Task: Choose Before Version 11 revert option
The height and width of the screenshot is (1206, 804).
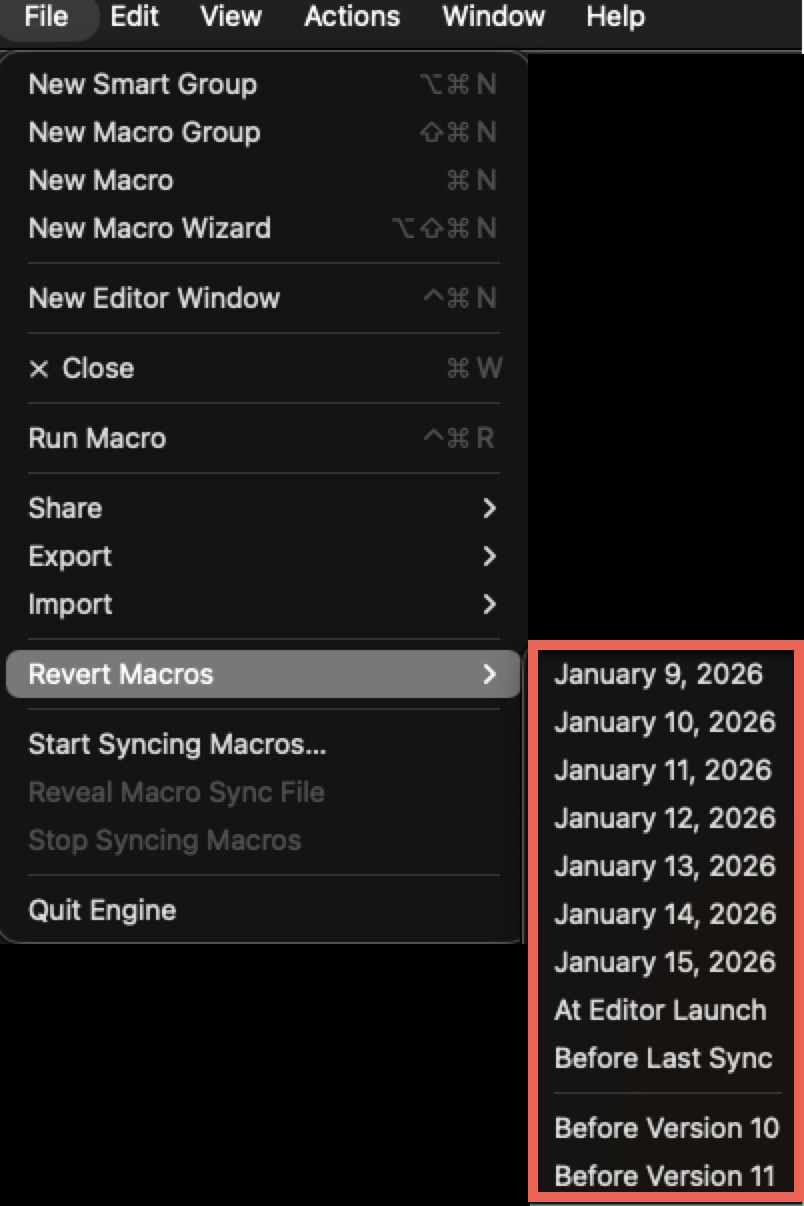Action: coord(665,1176)
